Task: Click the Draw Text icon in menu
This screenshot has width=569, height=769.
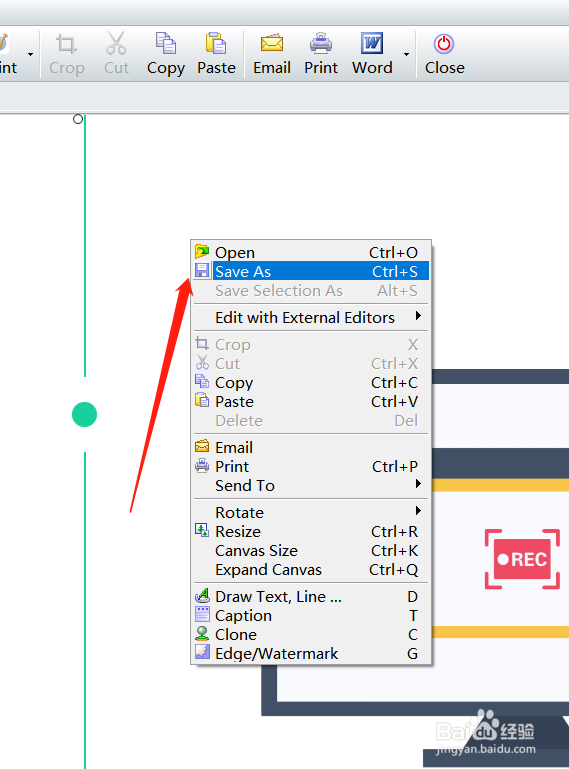Action: coord(202,595)
